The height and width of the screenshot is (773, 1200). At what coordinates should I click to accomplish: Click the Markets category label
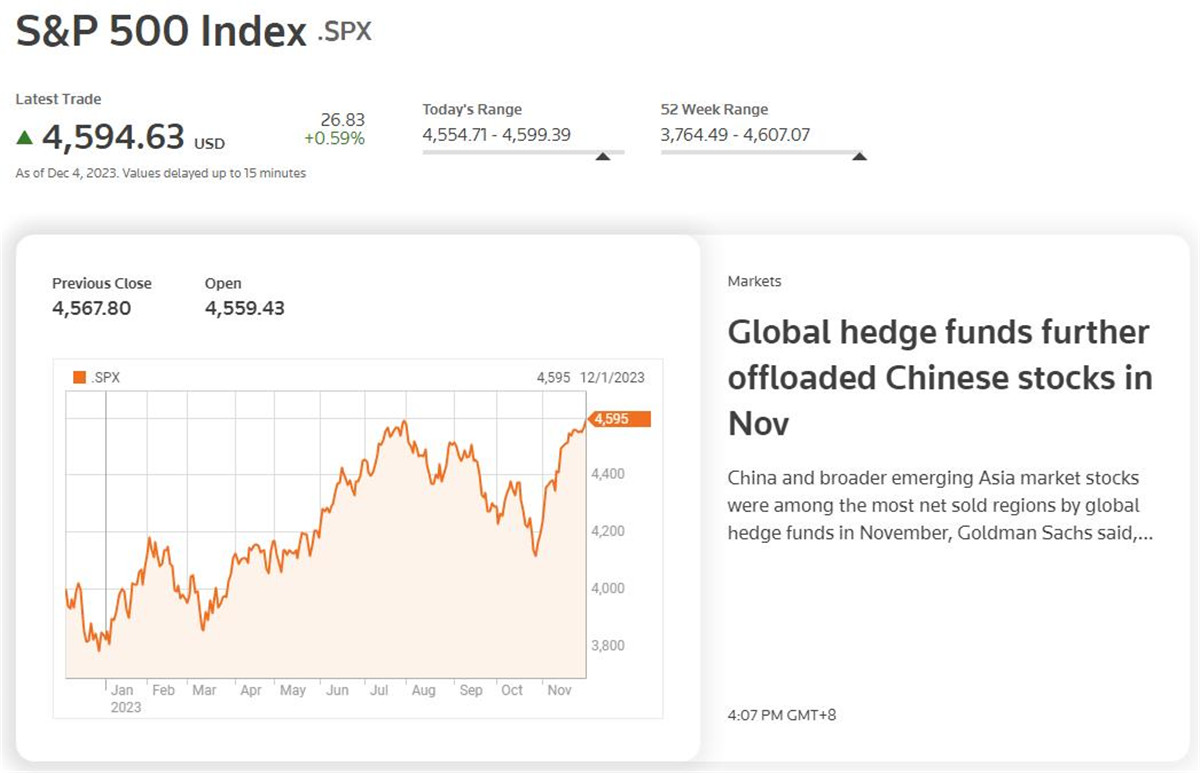click(x=755, y=281)
